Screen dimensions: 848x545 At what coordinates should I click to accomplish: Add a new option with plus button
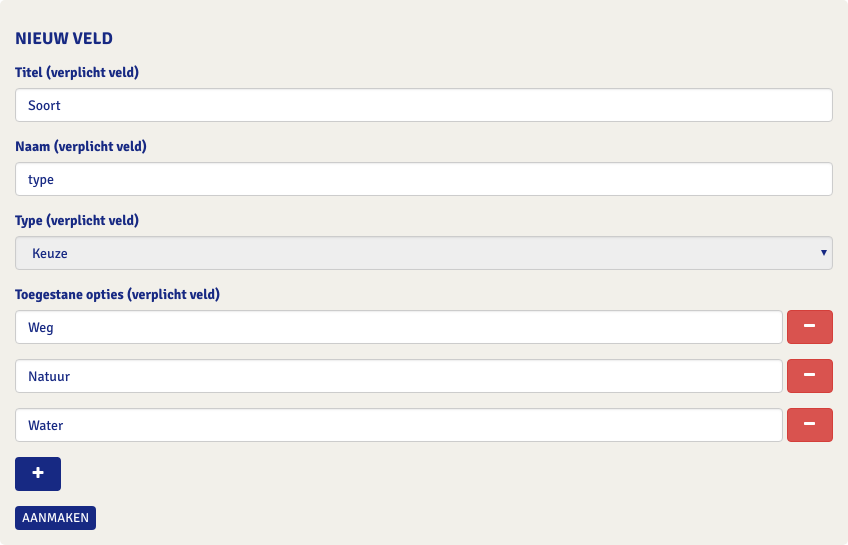click(38, 474)
